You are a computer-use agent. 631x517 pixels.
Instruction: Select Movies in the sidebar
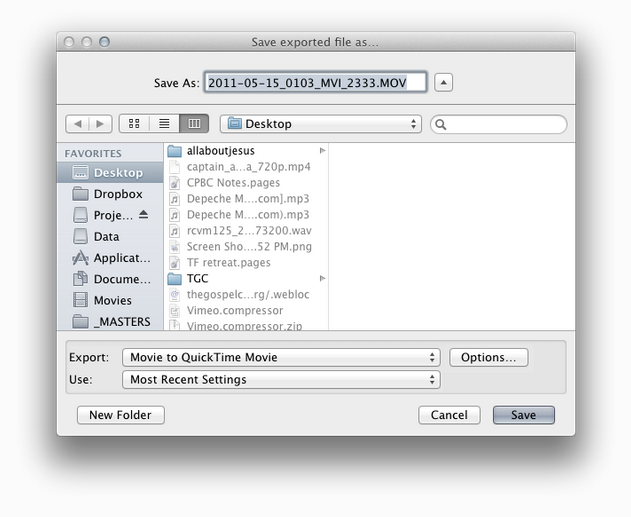[x=110, y=301]
